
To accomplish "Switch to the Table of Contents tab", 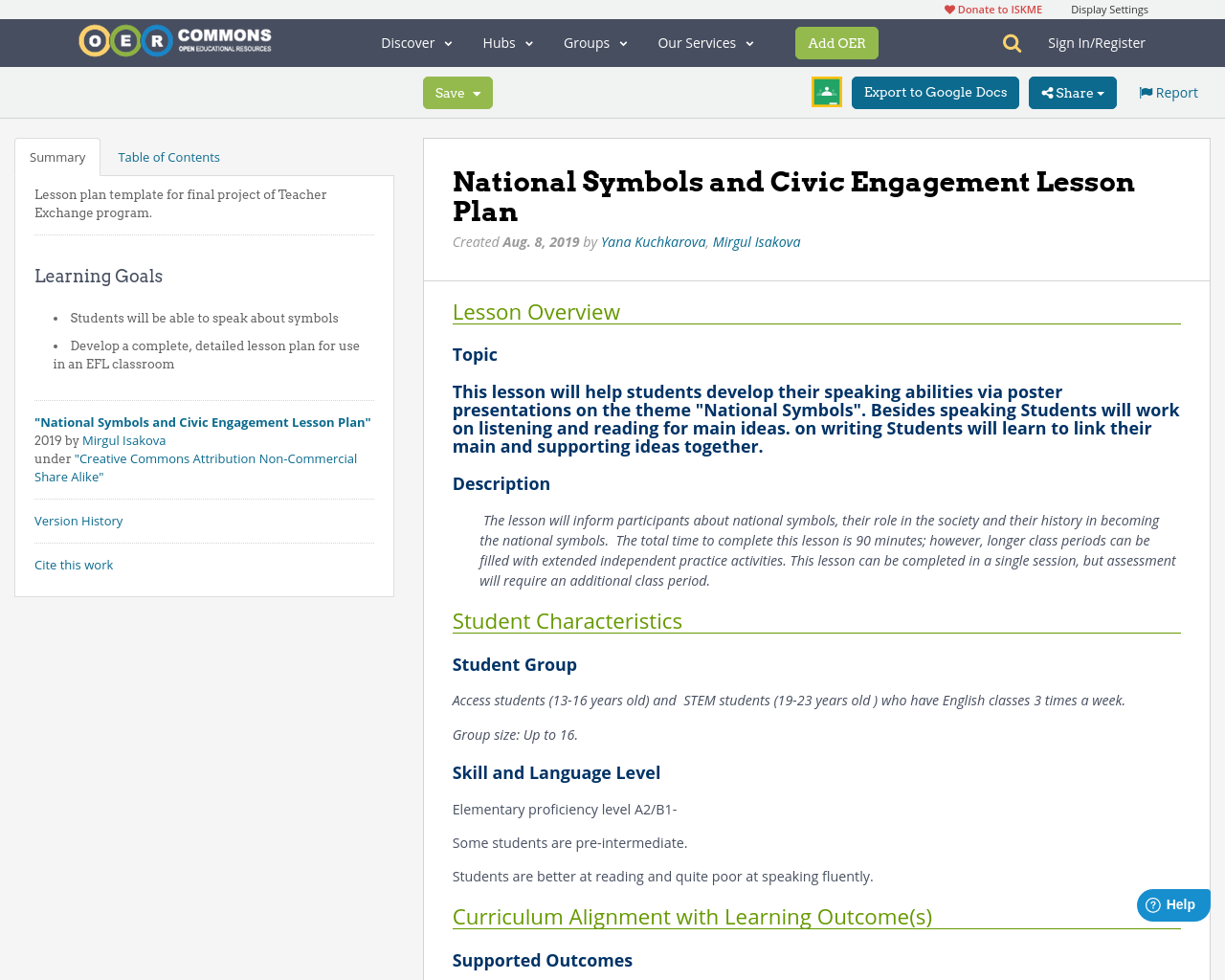I will [x=168, y=155].
